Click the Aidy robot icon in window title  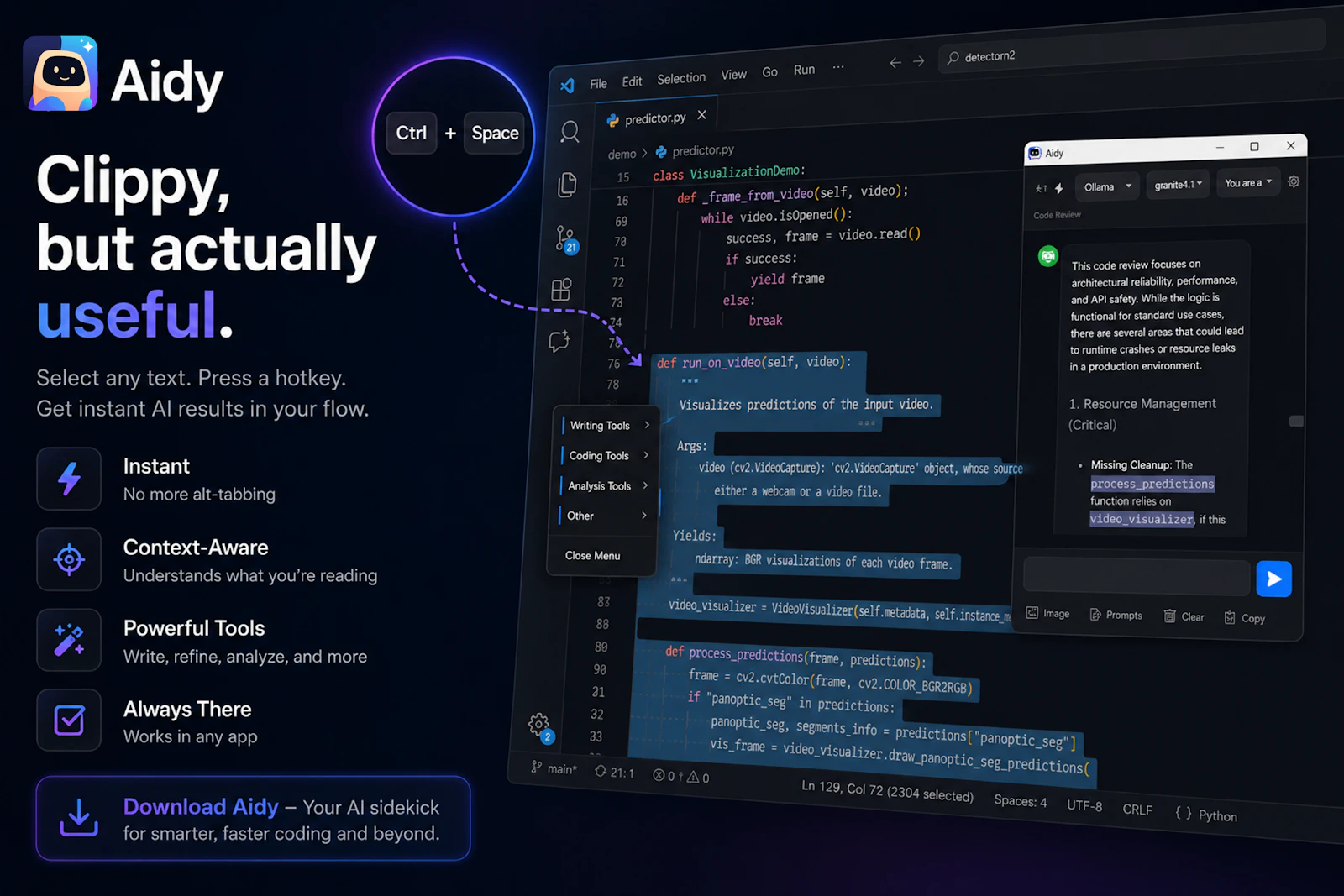(x=1036, y=153)
